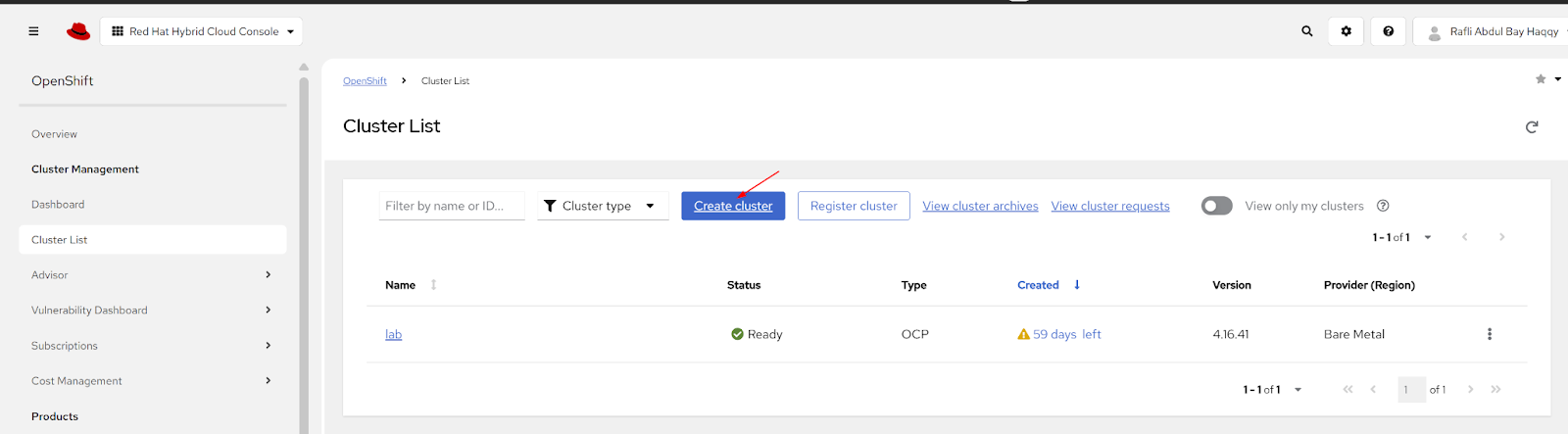Select Overview in sidebar
Image resolution: width=1568 pixels, height=434 pixels.
click(x=54, y=134)
